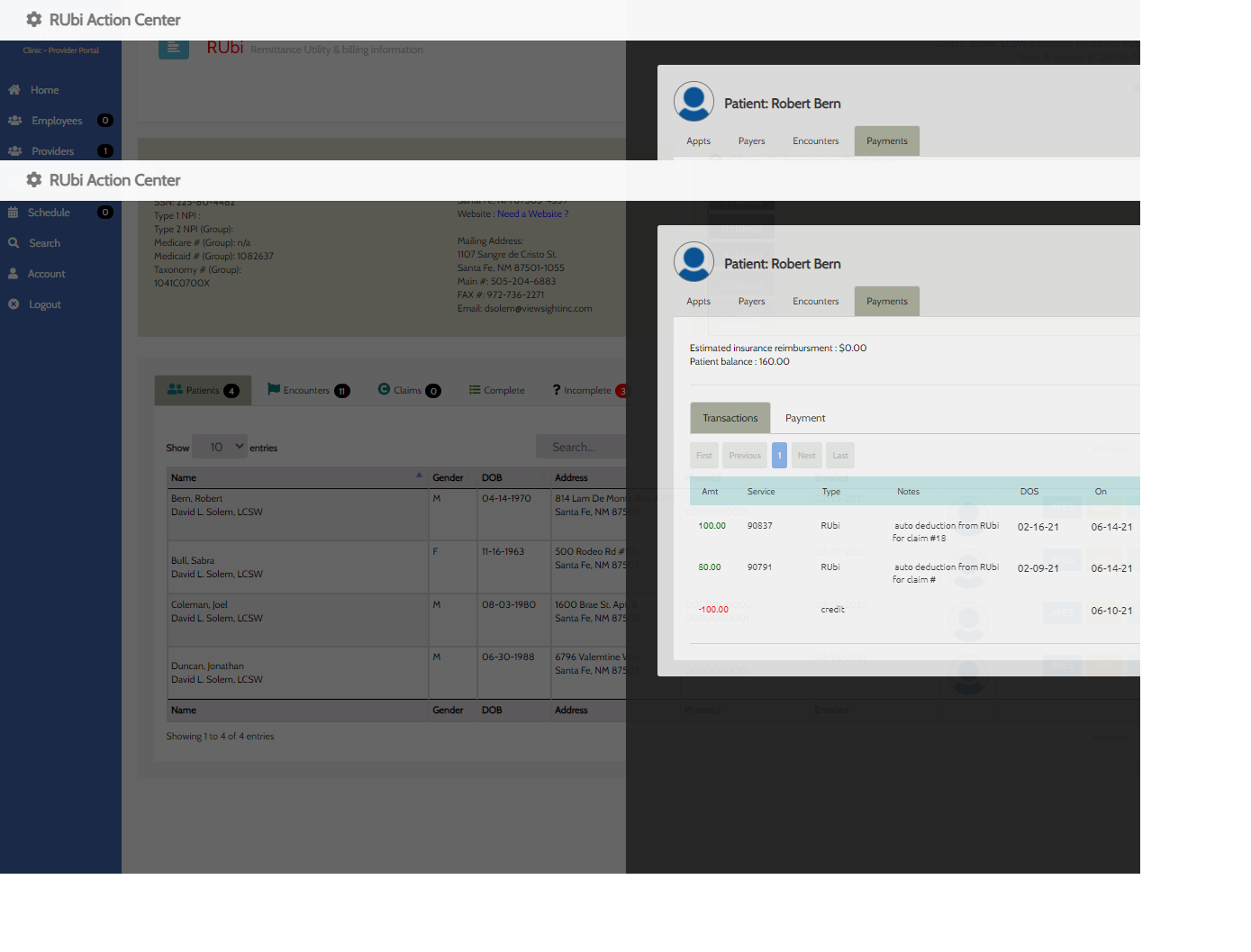Open the Show entries count dropdown
The width and height of the screenshot is (1251, 952).
[x=221, y=447]
